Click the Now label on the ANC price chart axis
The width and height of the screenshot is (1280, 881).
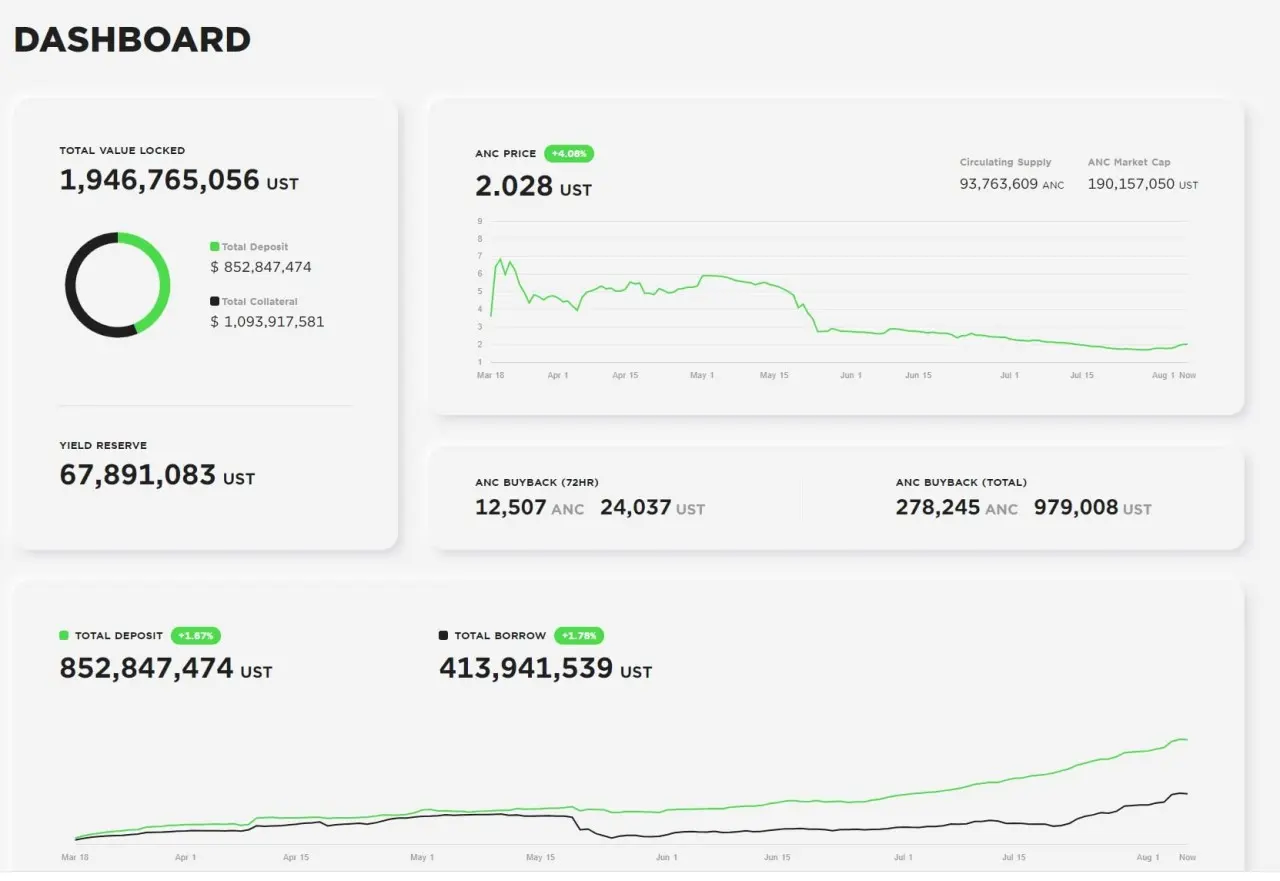pyautogui.click(x=1187, y=376)
